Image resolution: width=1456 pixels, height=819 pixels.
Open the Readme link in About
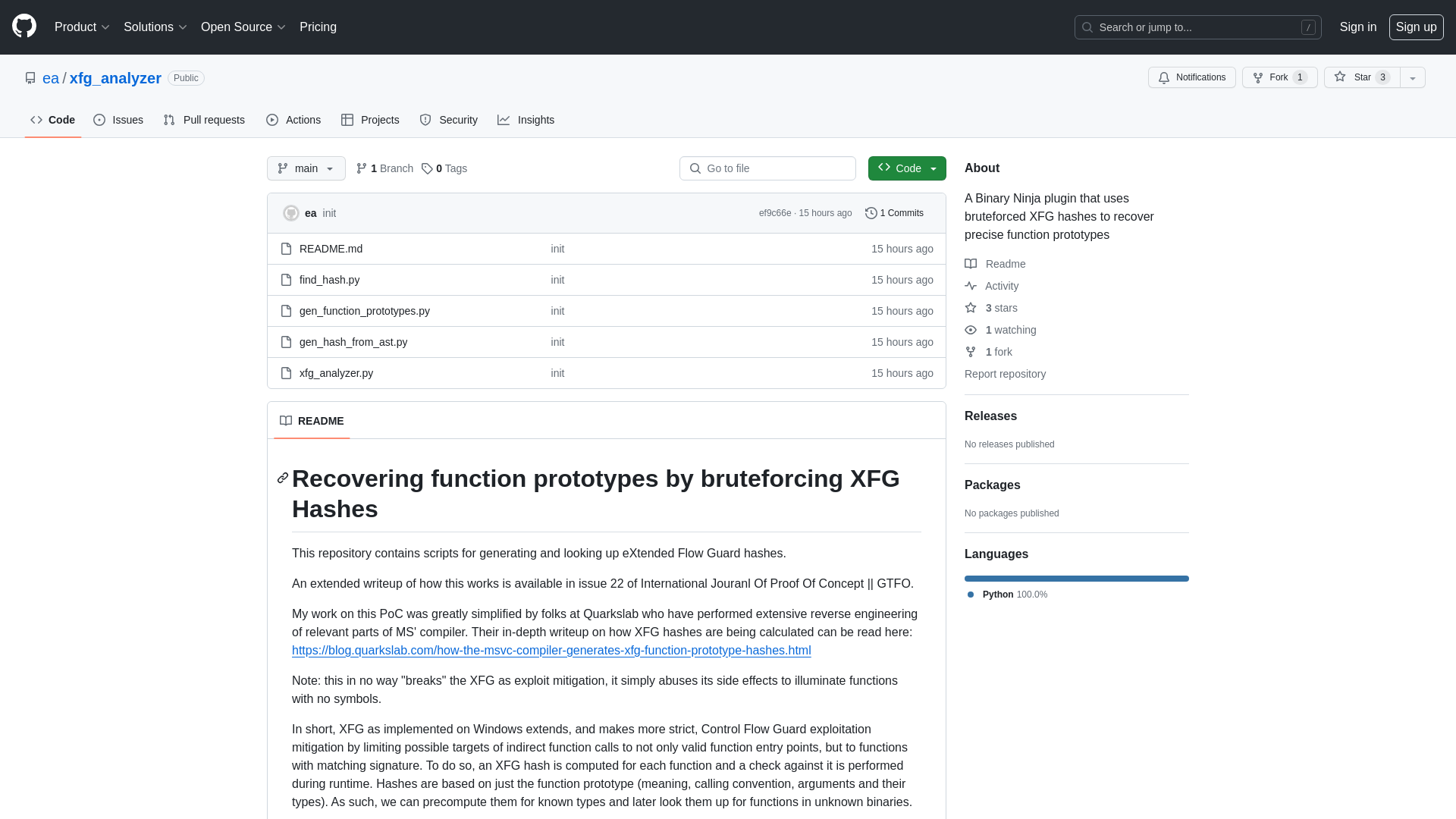[x=995, y=264]
